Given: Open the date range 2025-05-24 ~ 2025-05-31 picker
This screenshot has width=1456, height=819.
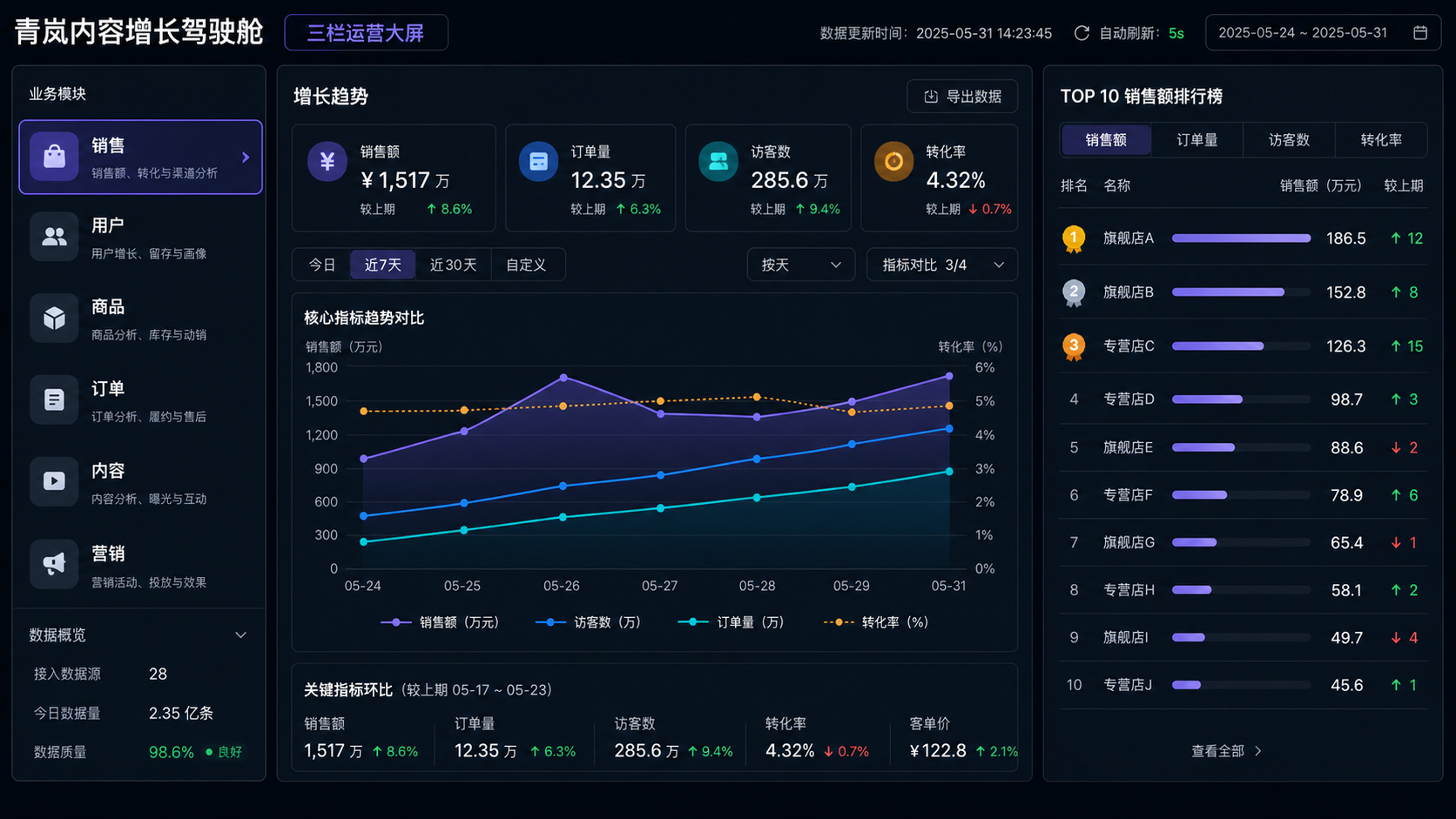Looking at the screenshot, I should 1323,33.
